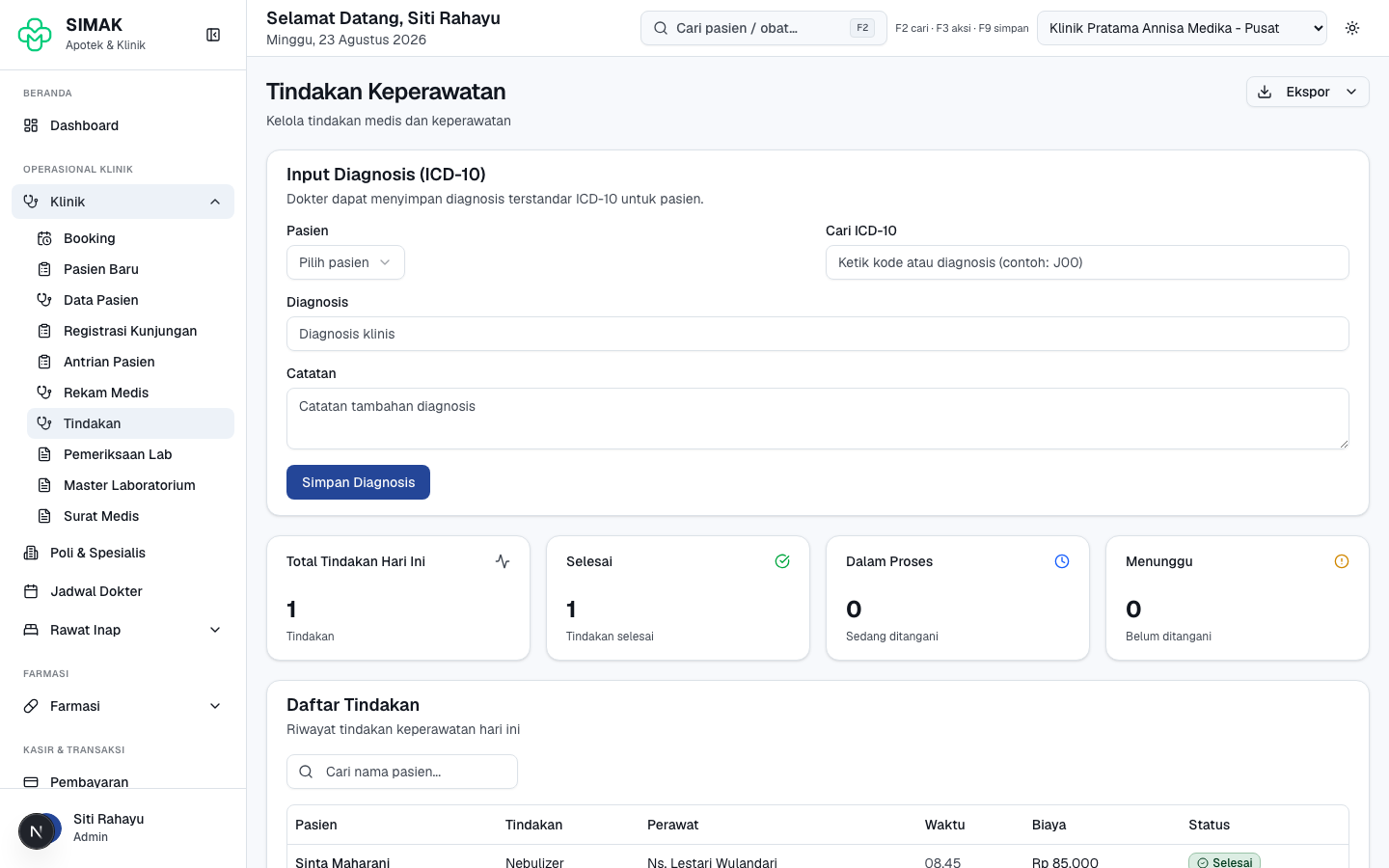Click the Poli & Spesialis hospital icon
The width and height of the screenshot is (1389, 868).
31,553
